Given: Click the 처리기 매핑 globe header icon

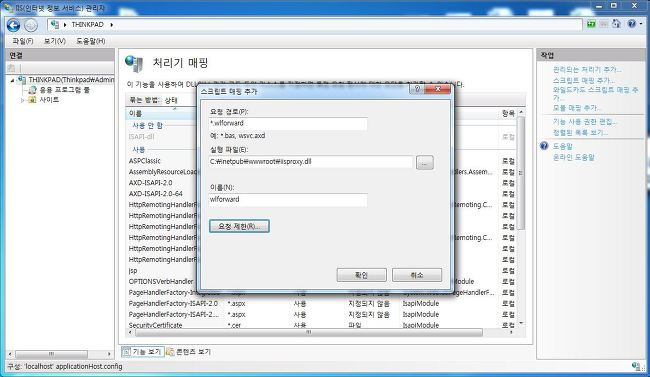Looking at the screenshot, I should [134, 63].
